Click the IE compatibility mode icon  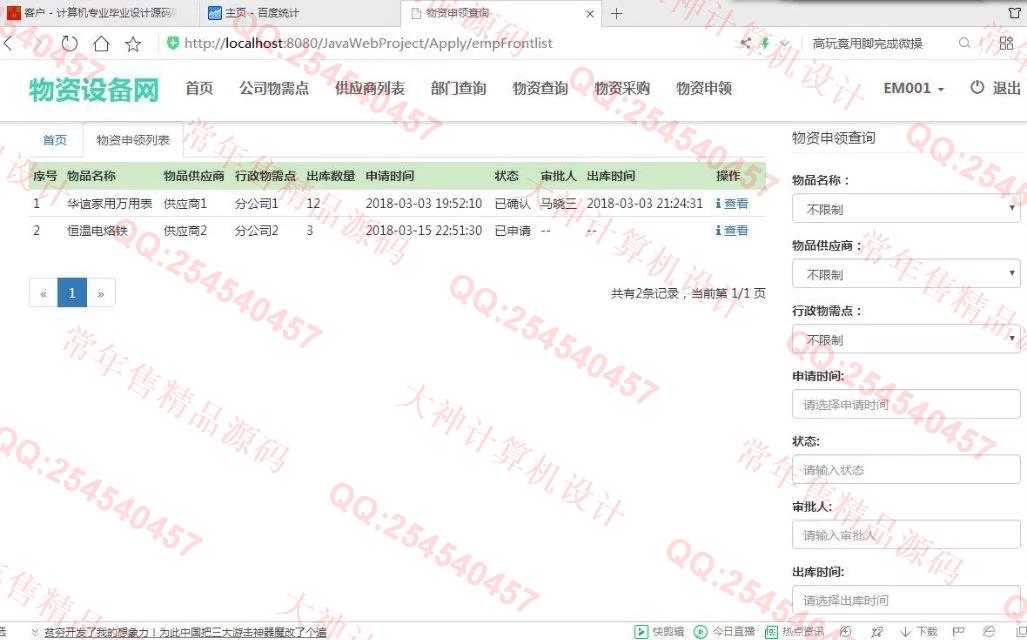[989, 631]
